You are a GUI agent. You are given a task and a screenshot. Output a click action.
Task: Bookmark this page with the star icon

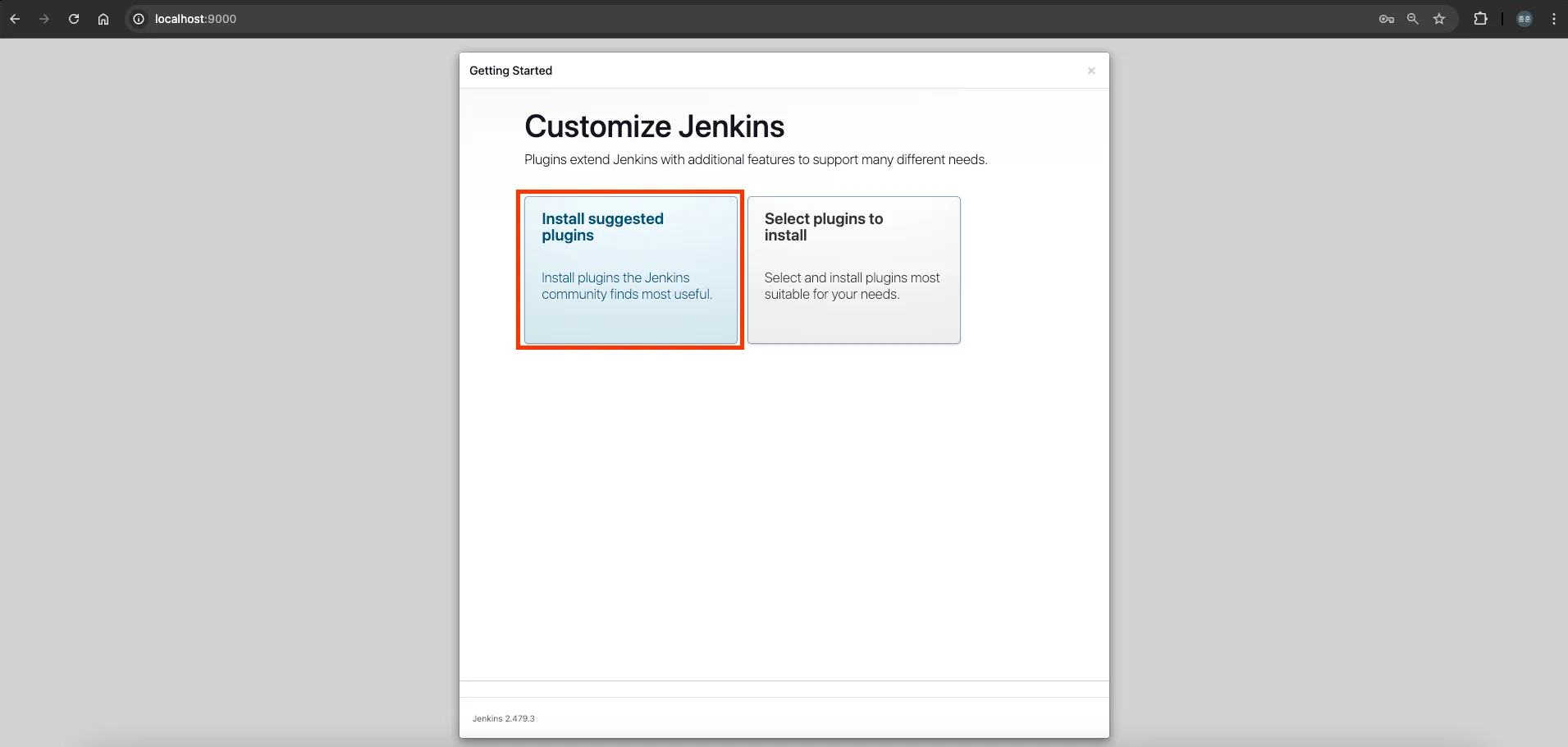point(1439,19)
